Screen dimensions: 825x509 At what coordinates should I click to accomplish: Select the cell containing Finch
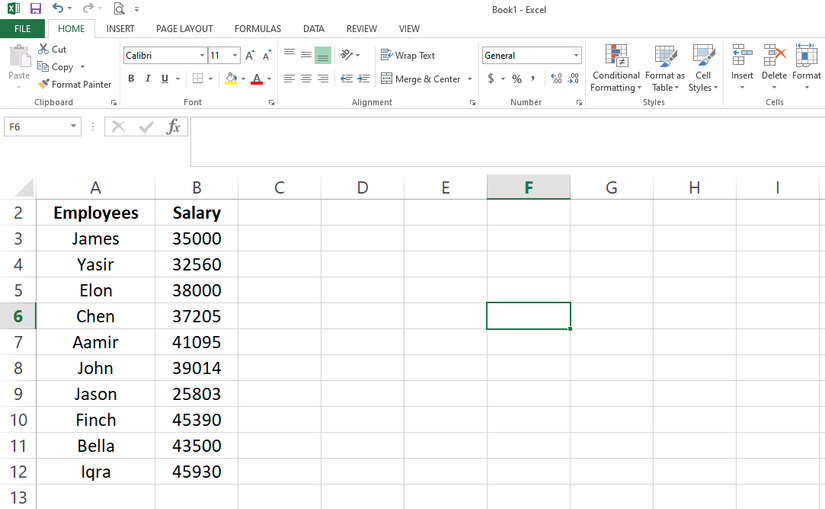(x=95, y=420)
